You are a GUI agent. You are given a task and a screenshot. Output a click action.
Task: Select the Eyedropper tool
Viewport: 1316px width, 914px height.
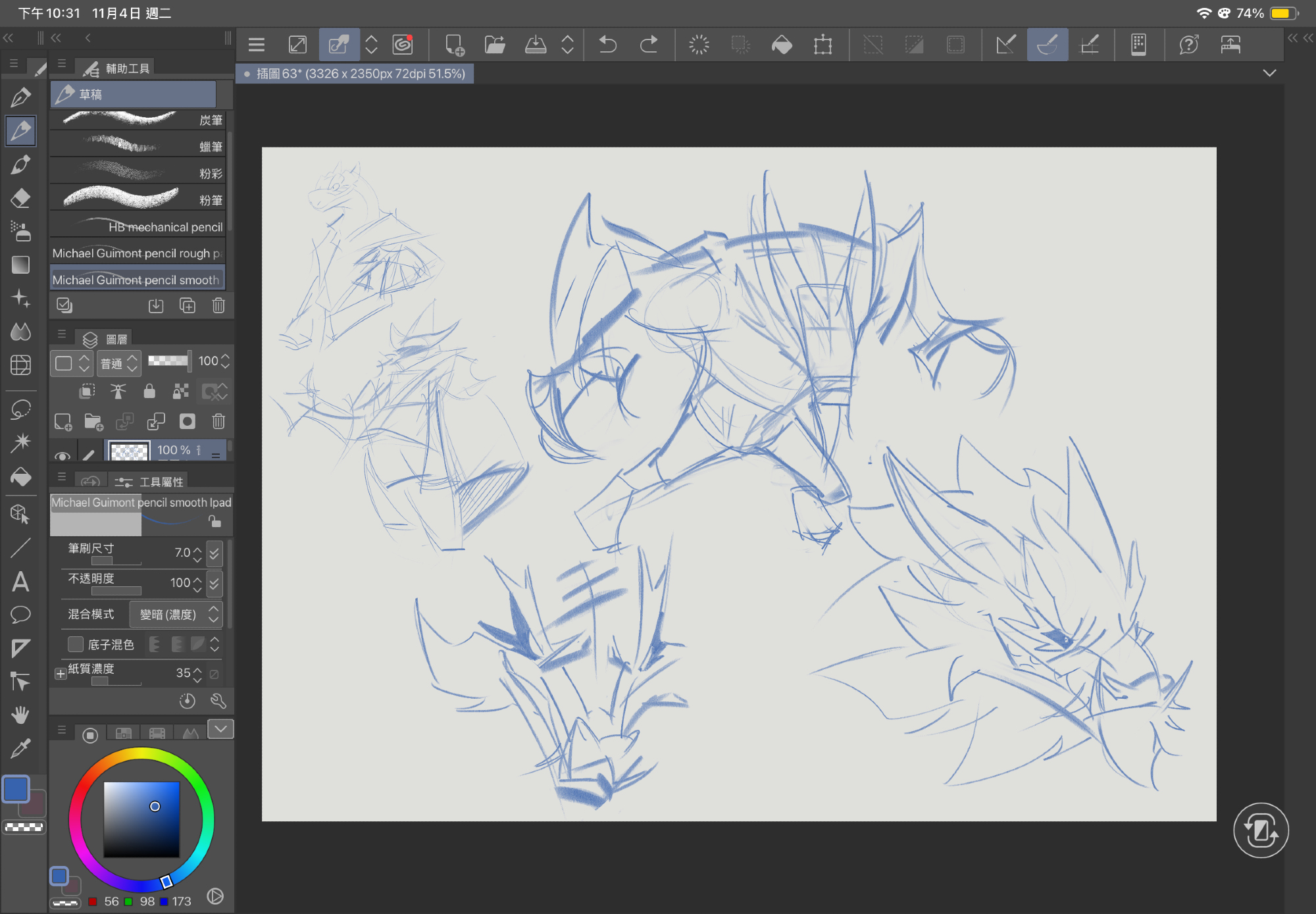(x=20, y=748)
